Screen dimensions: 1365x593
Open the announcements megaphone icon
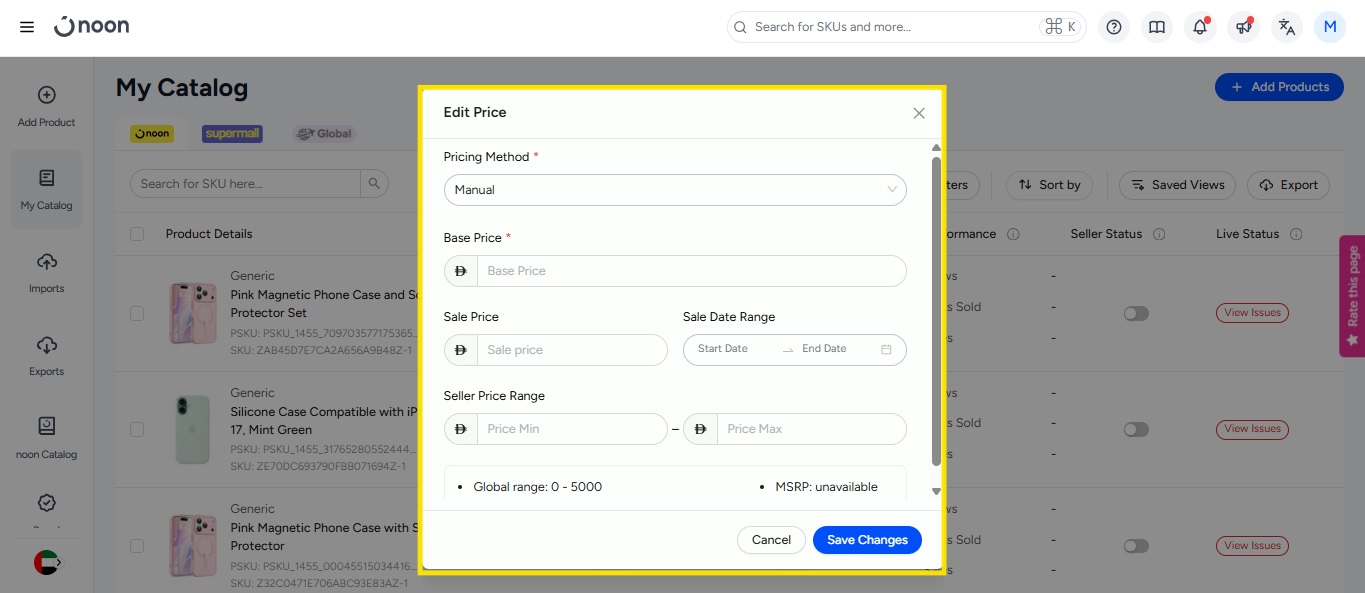[x=1243, y=27]
